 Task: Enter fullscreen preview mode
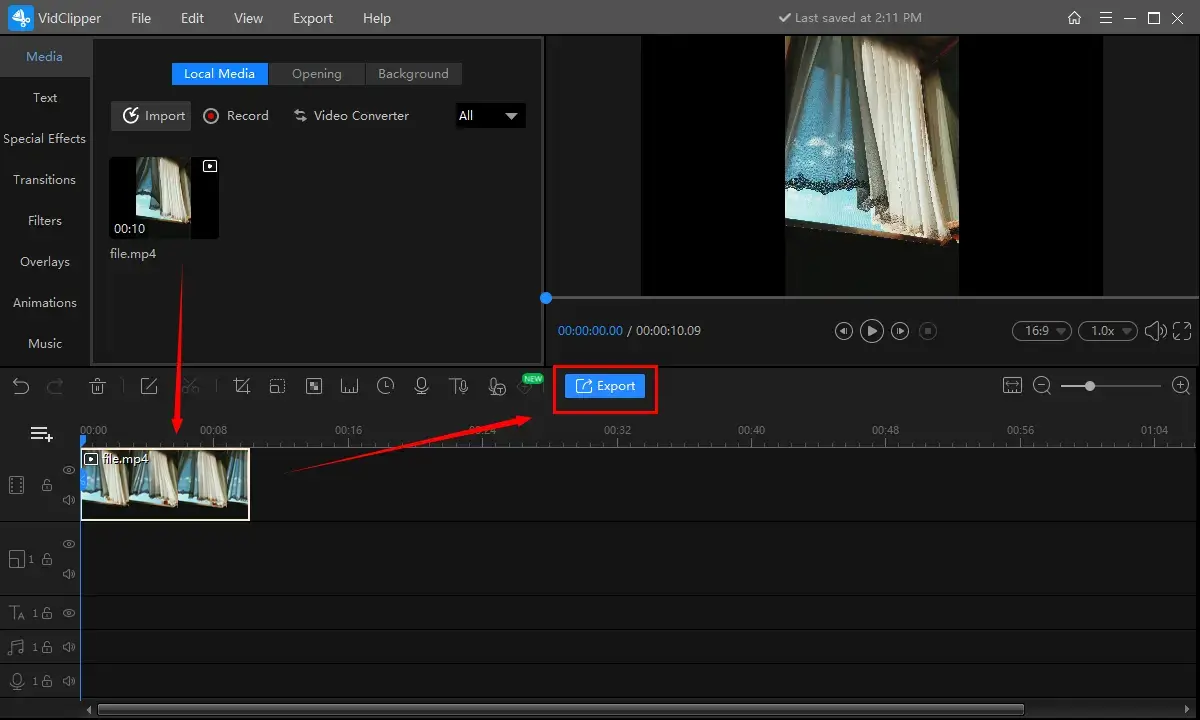(1182, 331)
